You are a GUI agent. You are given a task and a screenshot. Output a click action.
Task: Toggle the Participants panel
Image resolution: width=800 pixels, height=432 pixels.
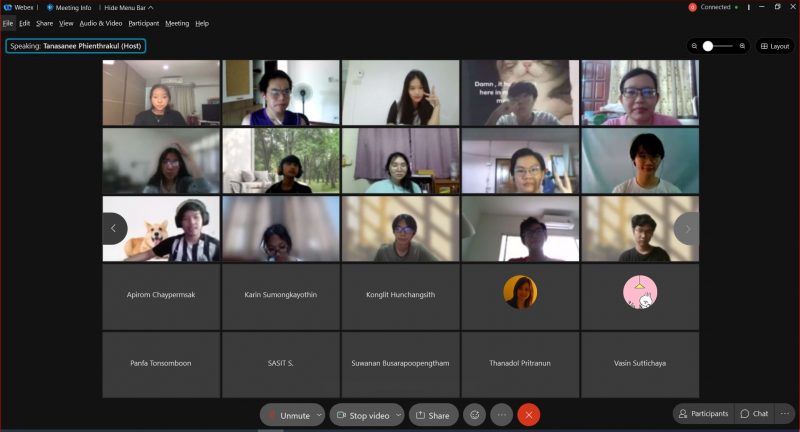(x=703, y=414)
